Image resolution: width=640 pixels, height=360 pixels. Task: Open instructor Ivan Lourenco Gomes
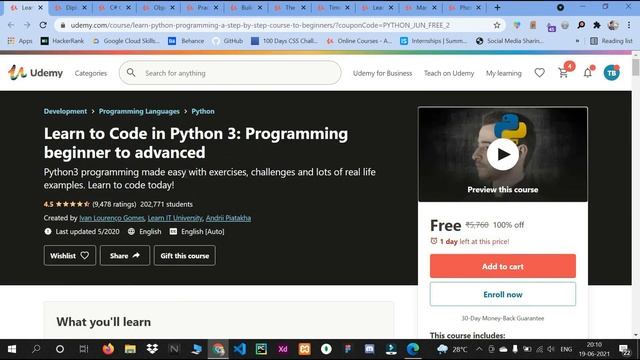[112, 218]
